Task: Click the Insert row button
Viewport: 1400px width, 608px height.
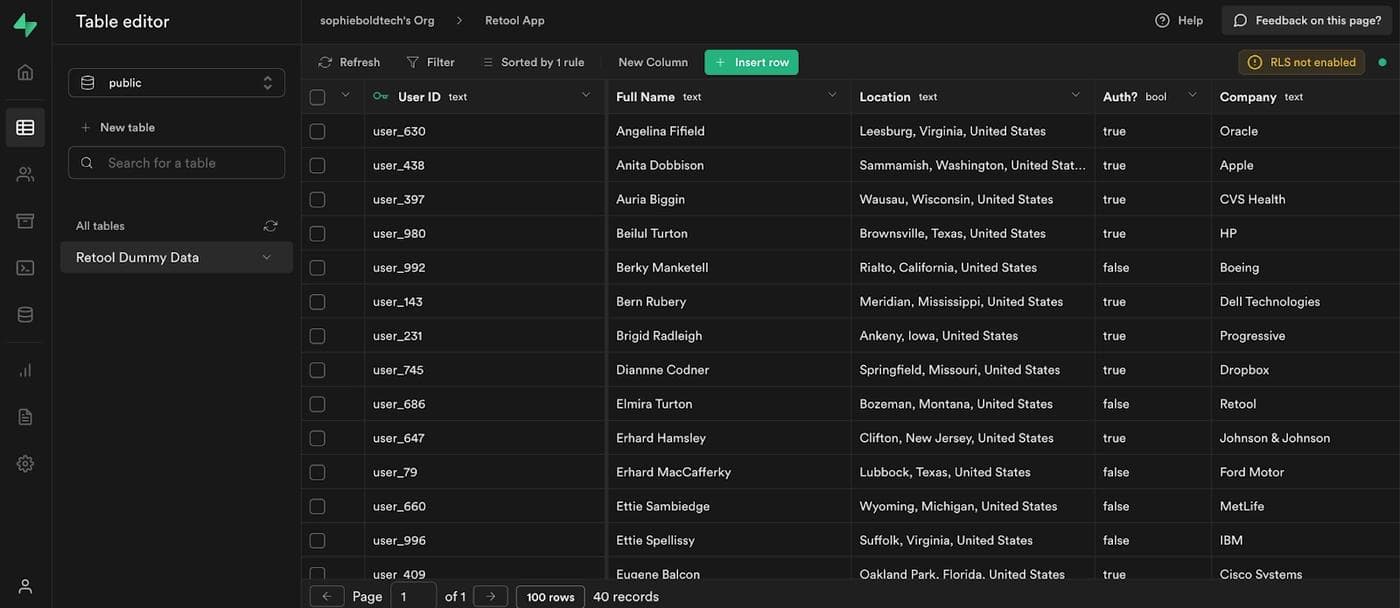Action: (751, 62)
